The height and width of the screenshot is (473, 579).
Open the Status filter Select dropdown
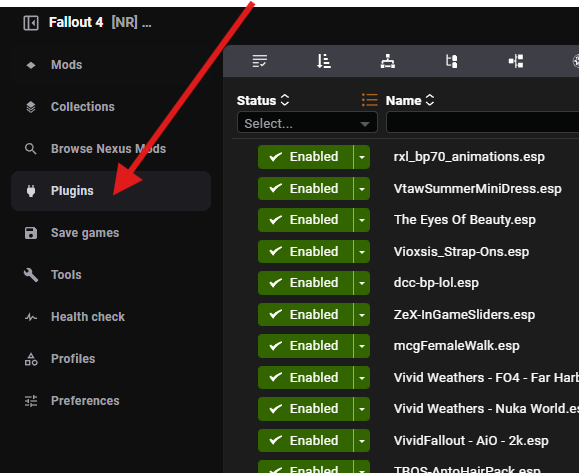(x=307, y=123)
